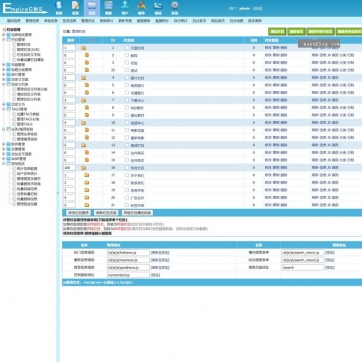This screenshot has width=362, height=362.
Task: Click the folder icon in row ID 9
Action: pyautogui.click(x=87, y=115)
